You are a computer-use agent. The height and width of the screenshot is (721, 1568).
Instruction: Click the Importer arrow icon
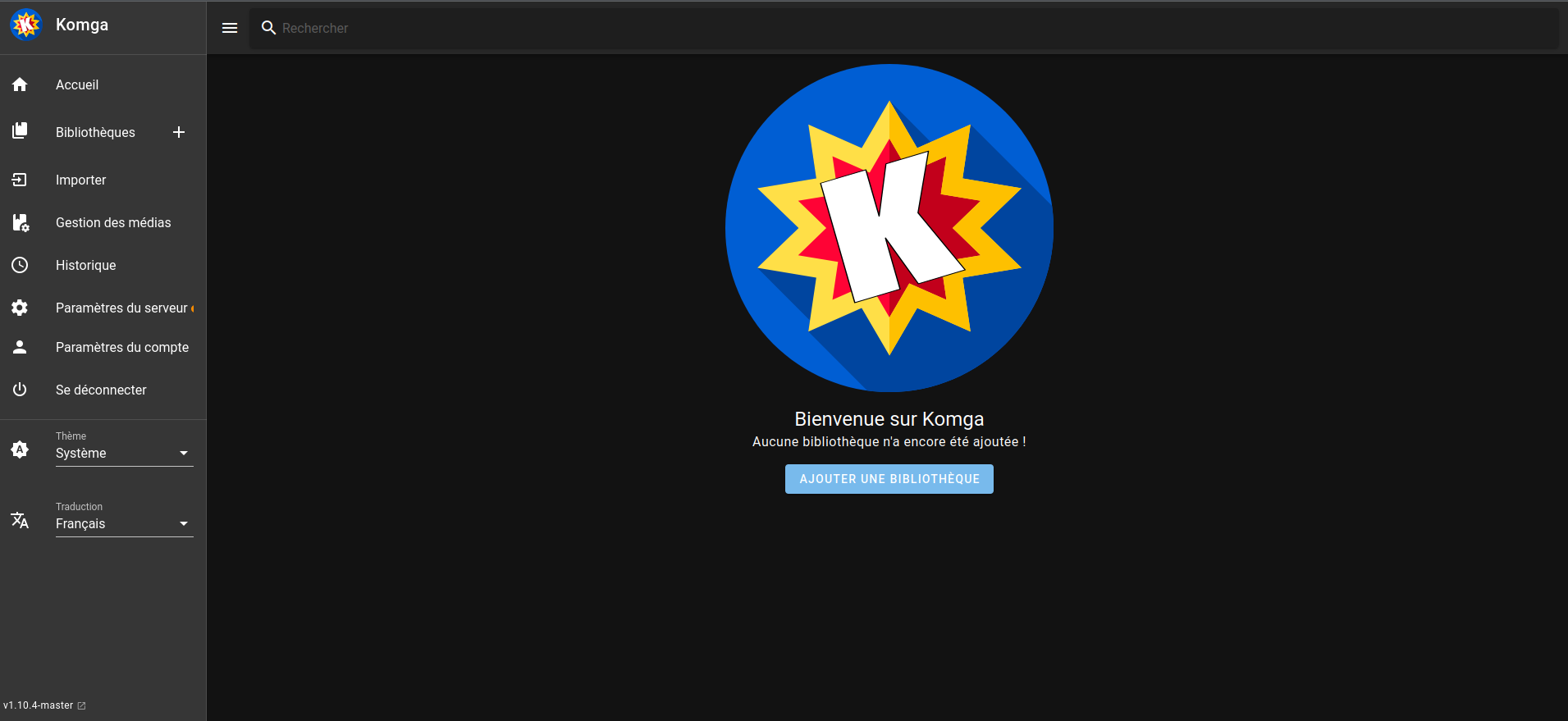[20, 180]
